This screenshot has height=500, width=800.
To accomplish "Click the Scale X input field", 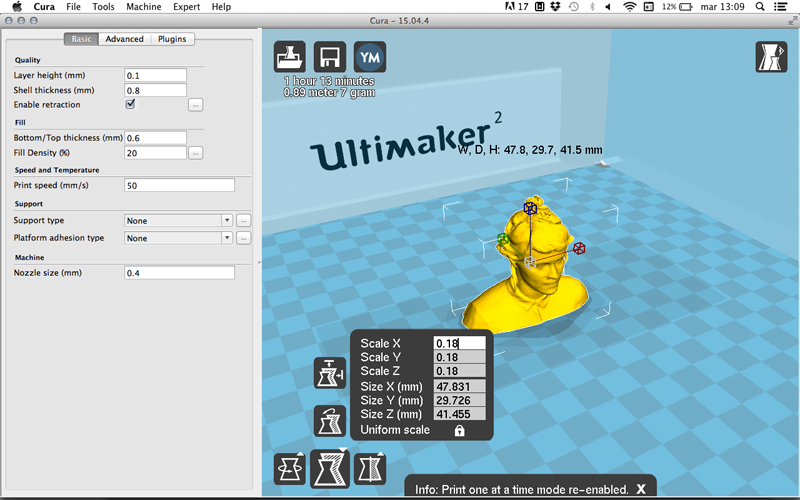I will [460, 343].
